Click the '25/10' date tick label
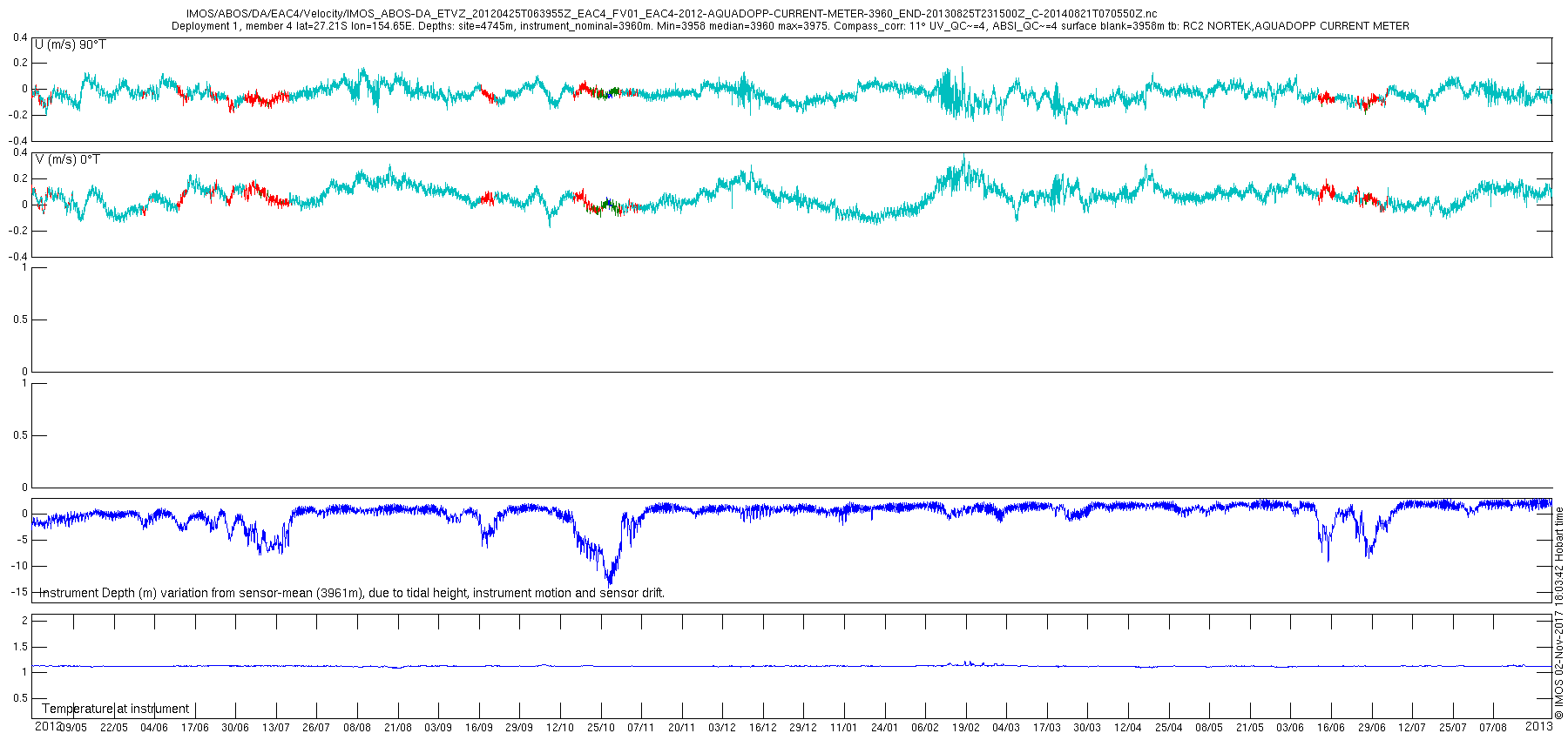1568x740 pixels. [x=600, y=728]
